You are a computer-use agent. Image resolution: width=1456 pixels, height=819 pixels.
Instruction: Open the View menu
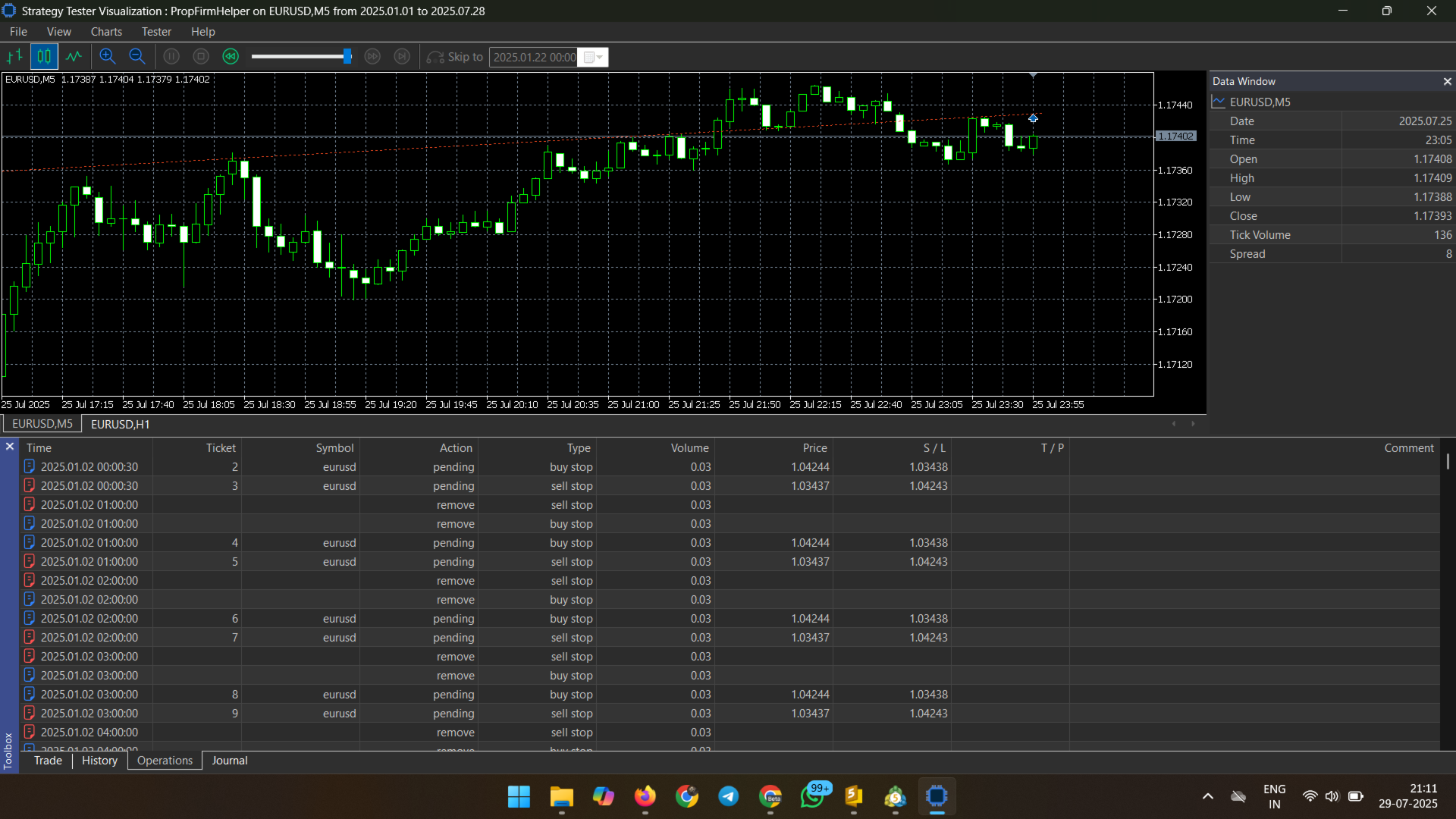58,31
